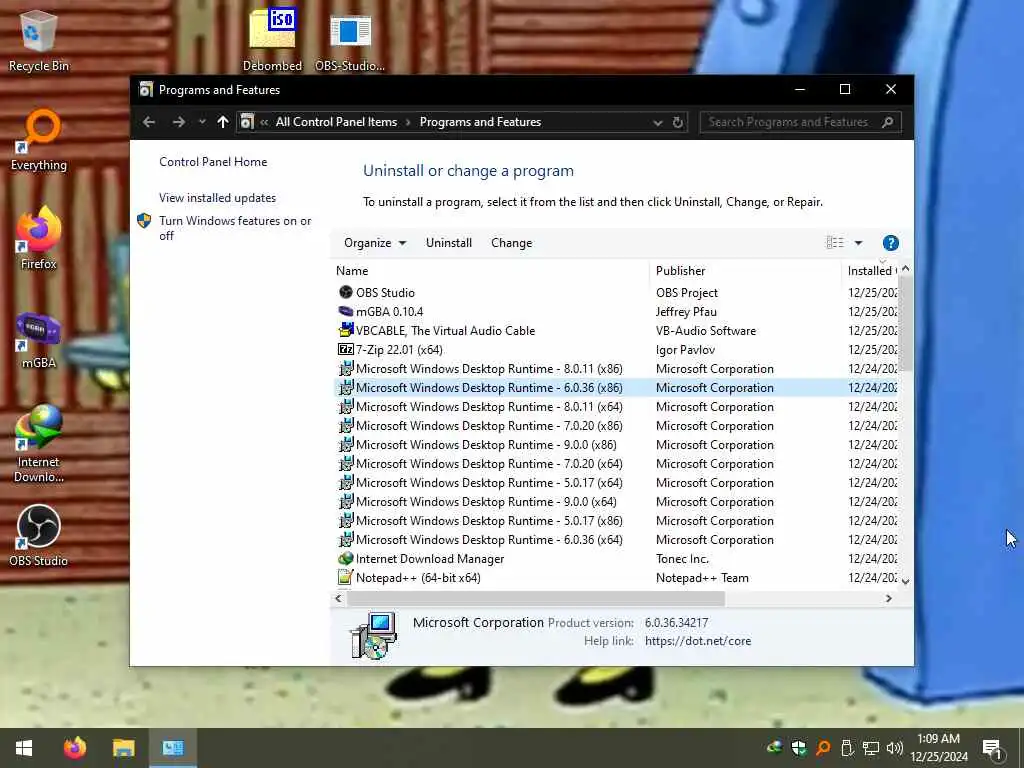Go forward in Programs and Features

tap(178, 122)
